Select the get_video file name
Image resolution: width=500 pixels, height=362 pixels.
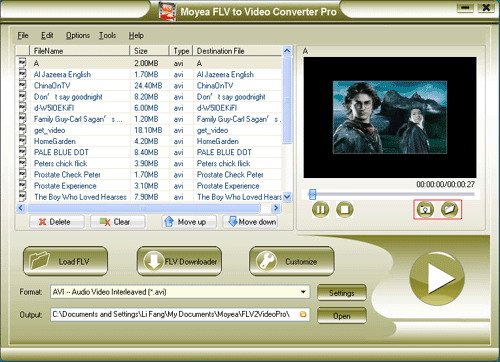coord(49,130)
